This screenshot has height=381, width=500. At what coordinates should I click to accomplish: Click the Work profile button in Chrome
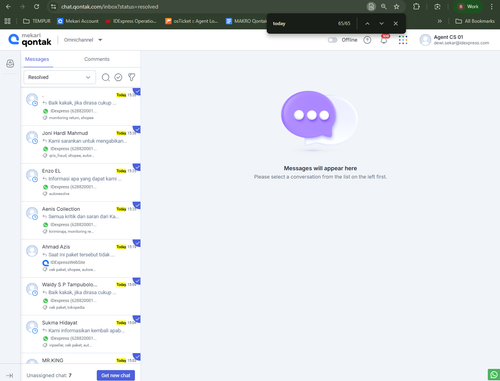(468, 7)
